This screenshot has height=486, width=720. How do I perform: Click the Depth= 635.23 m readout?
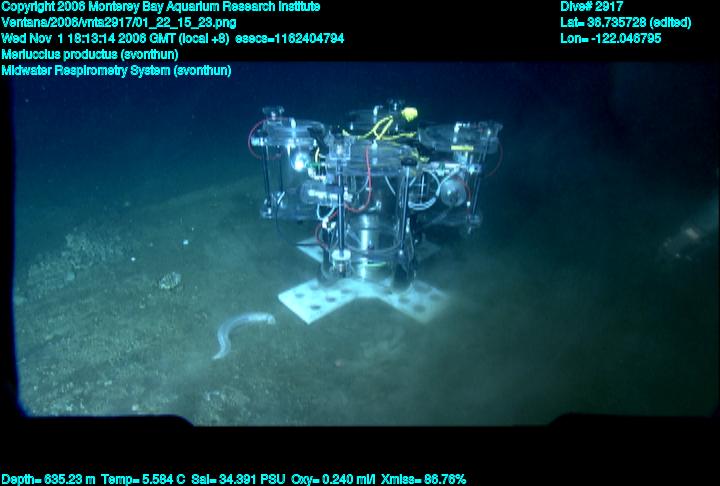tap(48, 480)
